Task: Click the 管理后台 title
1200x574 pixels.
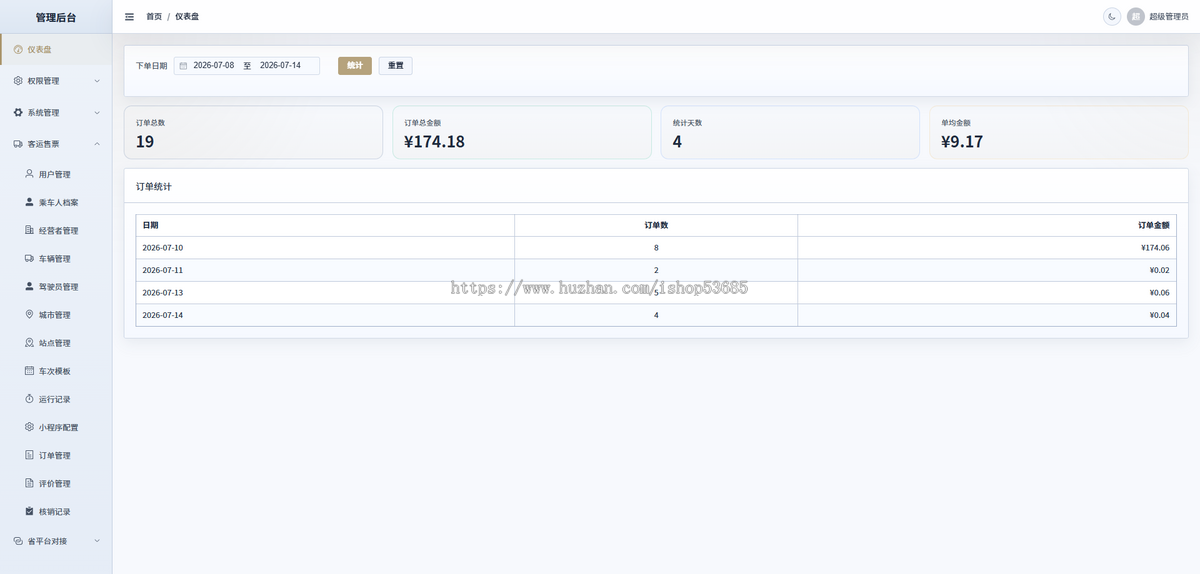Action: coord(56,17)
